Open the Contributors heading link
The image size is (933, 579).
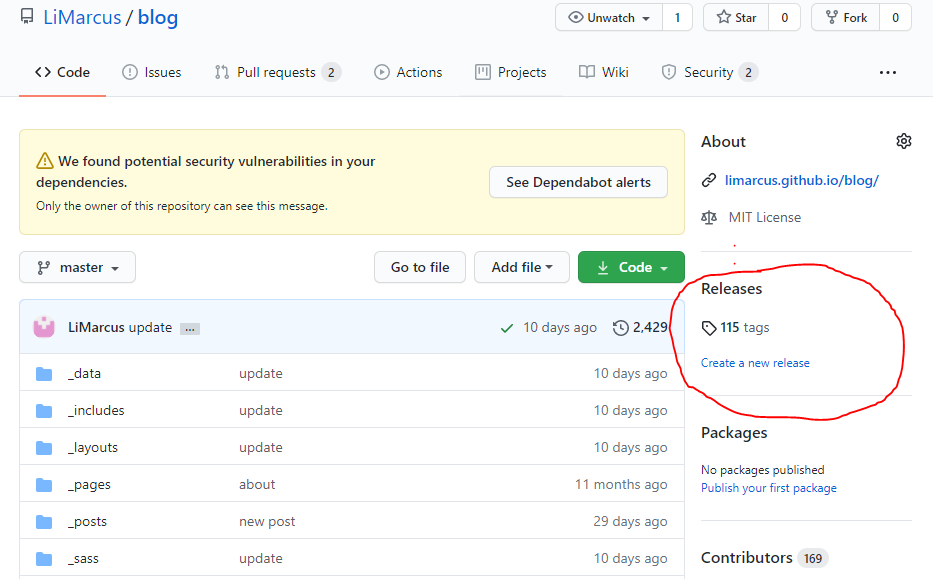tap(747, 558)
